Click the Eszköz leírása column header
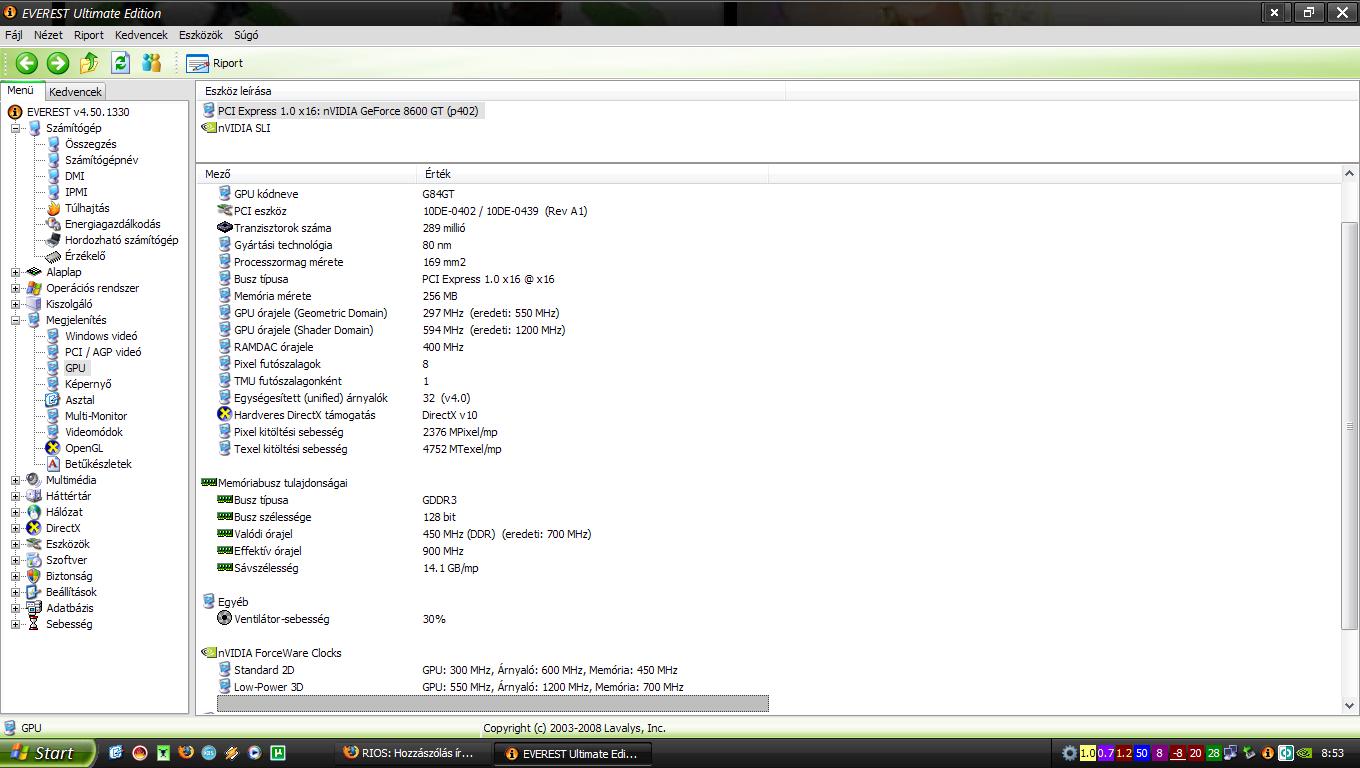 [x=491, y=91]
